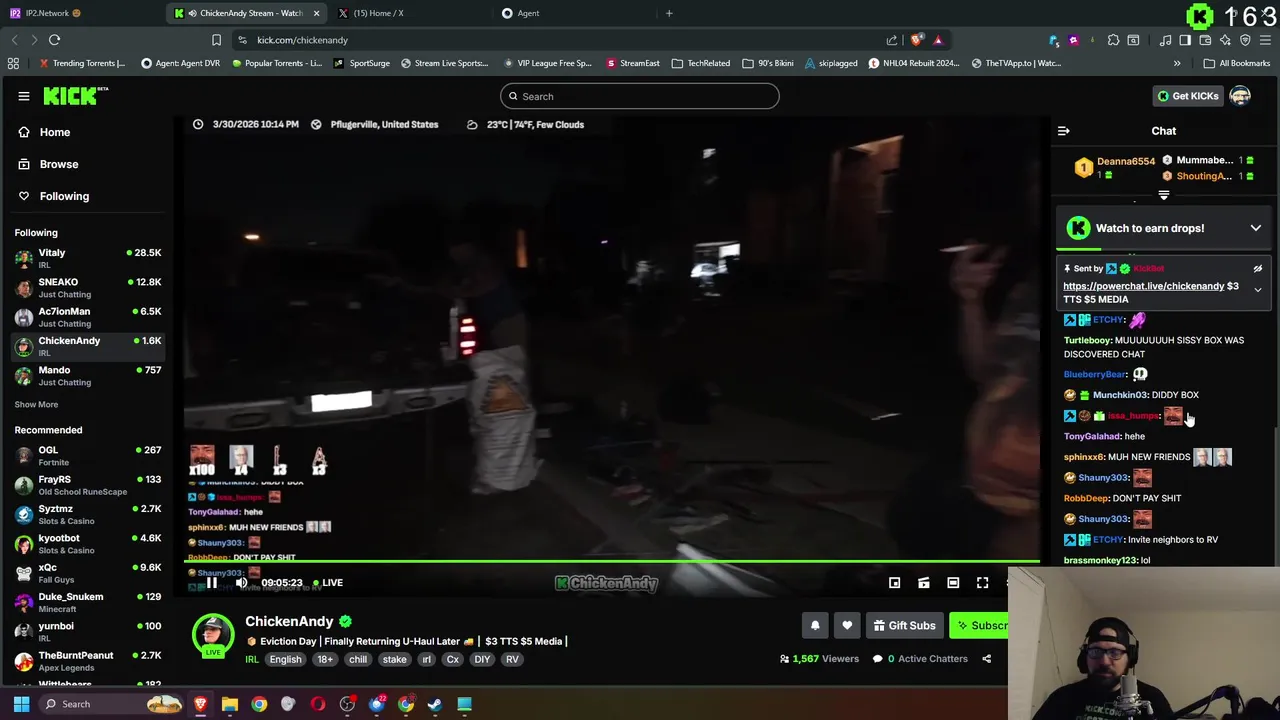Enter fullscreen video mode

(x=982, y=583)
